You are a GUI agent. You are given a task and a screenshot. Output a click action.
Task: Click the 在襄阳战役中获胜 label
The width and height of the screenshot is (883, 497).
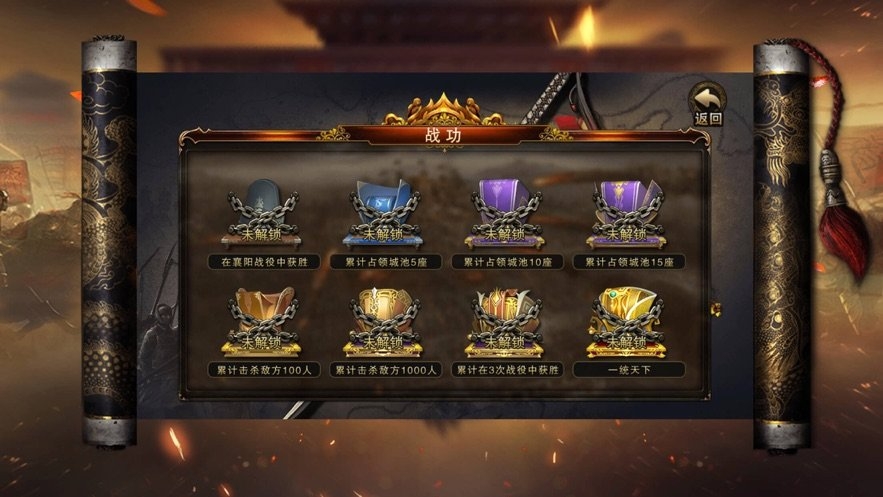click(x=264, y=262)
